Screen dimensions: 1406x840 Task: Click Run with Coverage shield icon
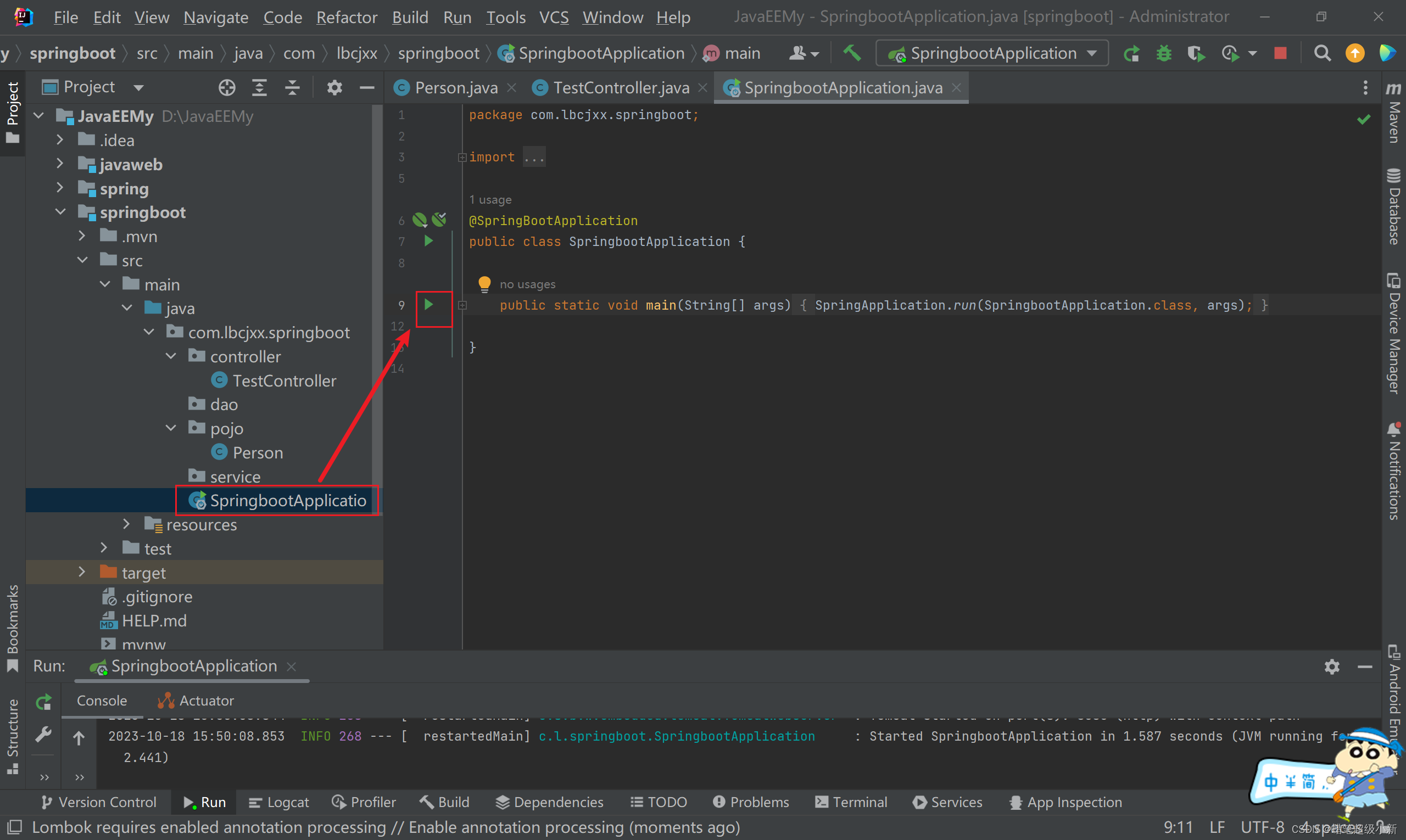(x=1195, y=54)
